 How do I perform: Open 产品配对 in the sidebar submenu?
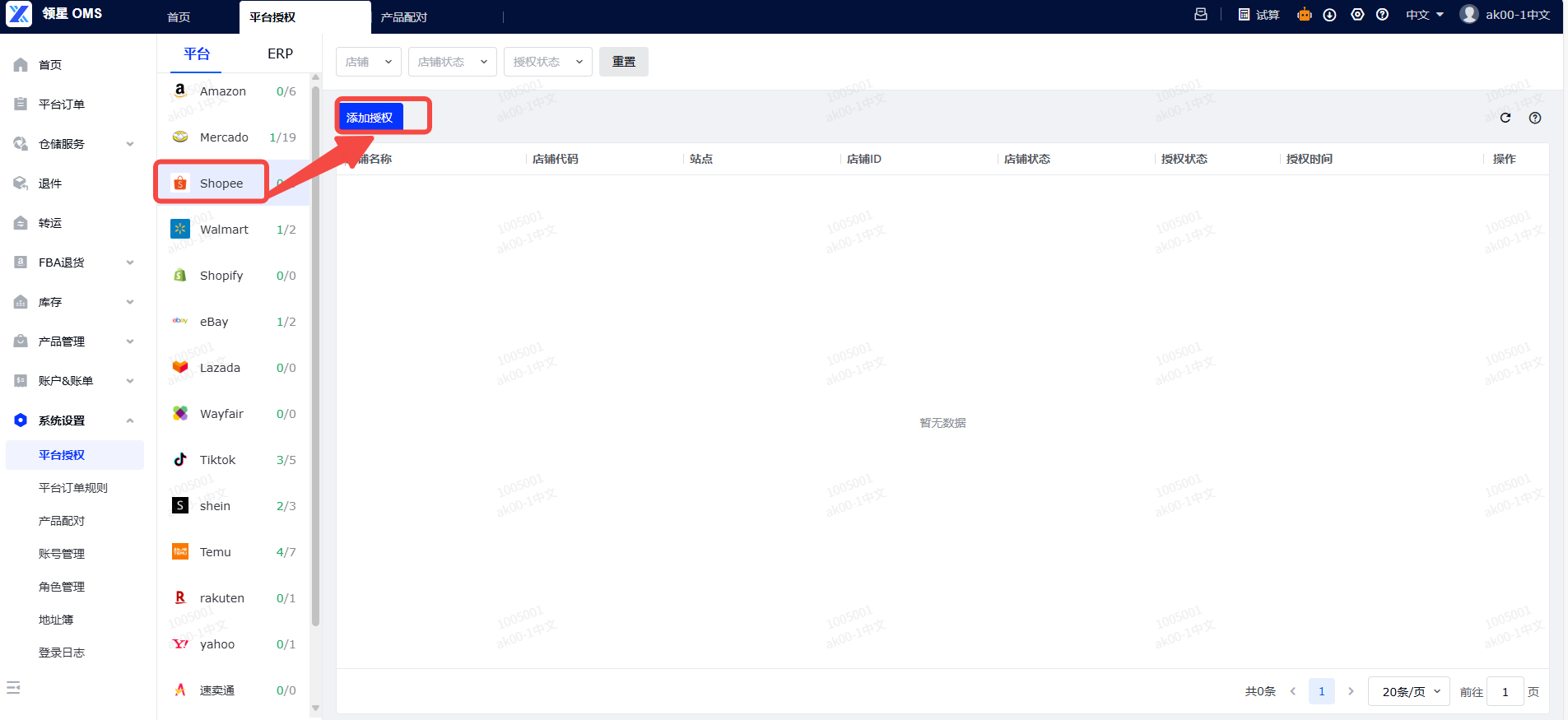click(x=62, y=521)
